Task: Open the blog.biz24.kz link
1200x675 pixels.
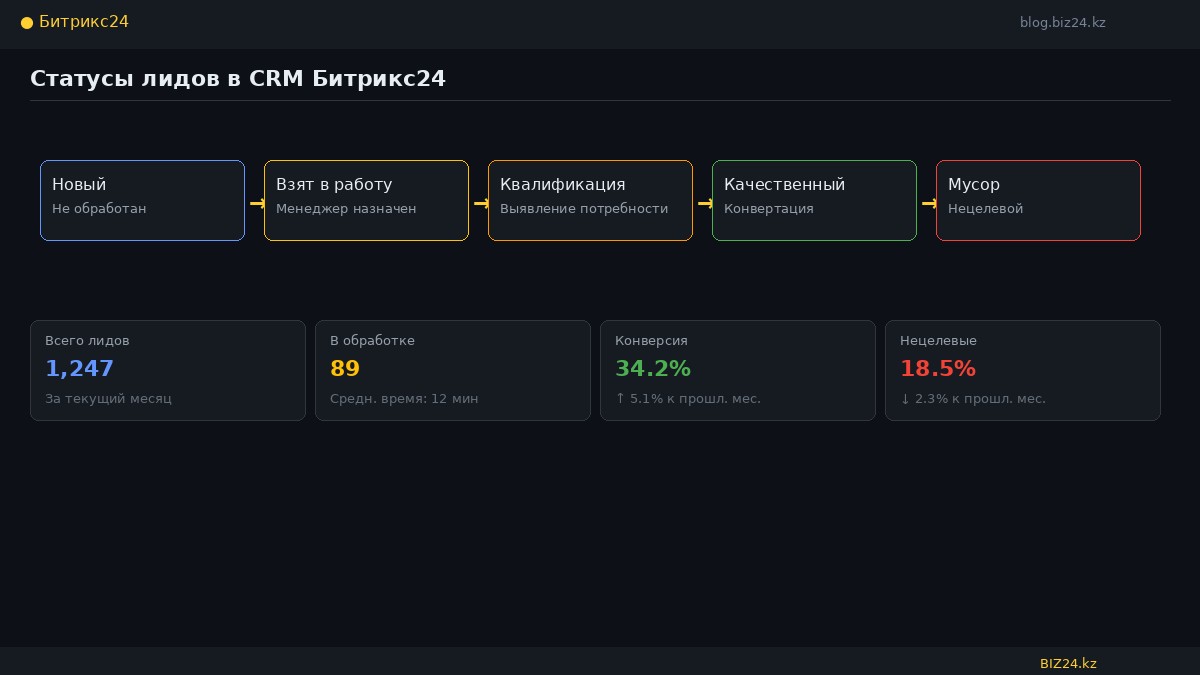Action: [x=1062, y=22]
